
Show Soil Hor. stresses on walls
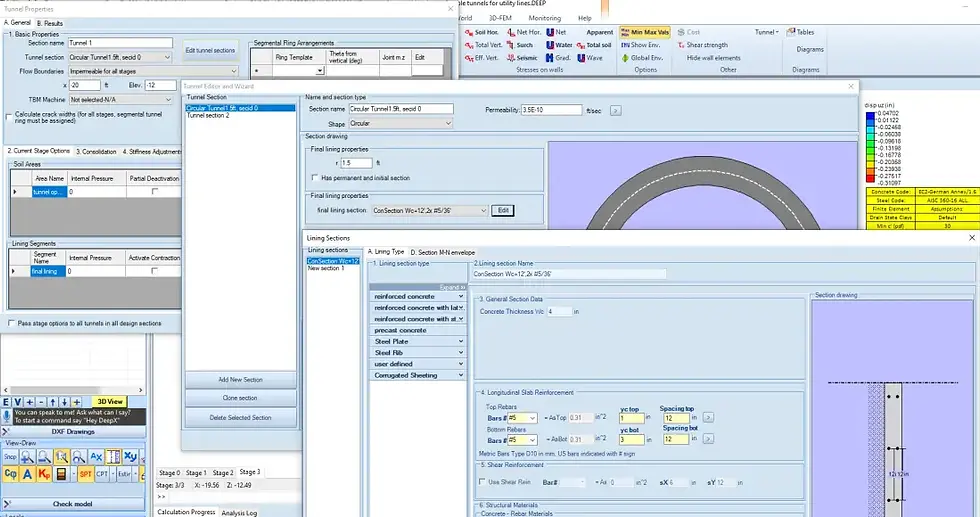point(481,32)
